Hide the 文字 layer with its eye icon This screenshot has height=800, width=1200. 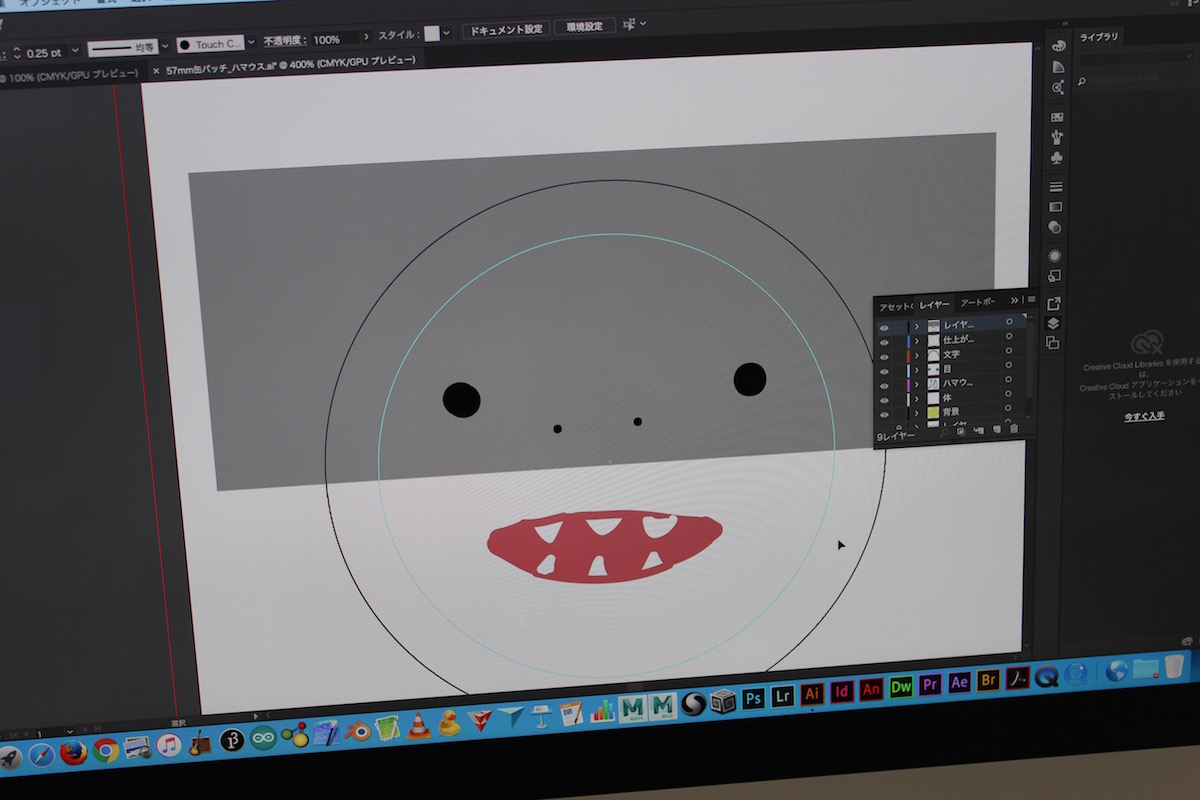click(x=884, y=355)
